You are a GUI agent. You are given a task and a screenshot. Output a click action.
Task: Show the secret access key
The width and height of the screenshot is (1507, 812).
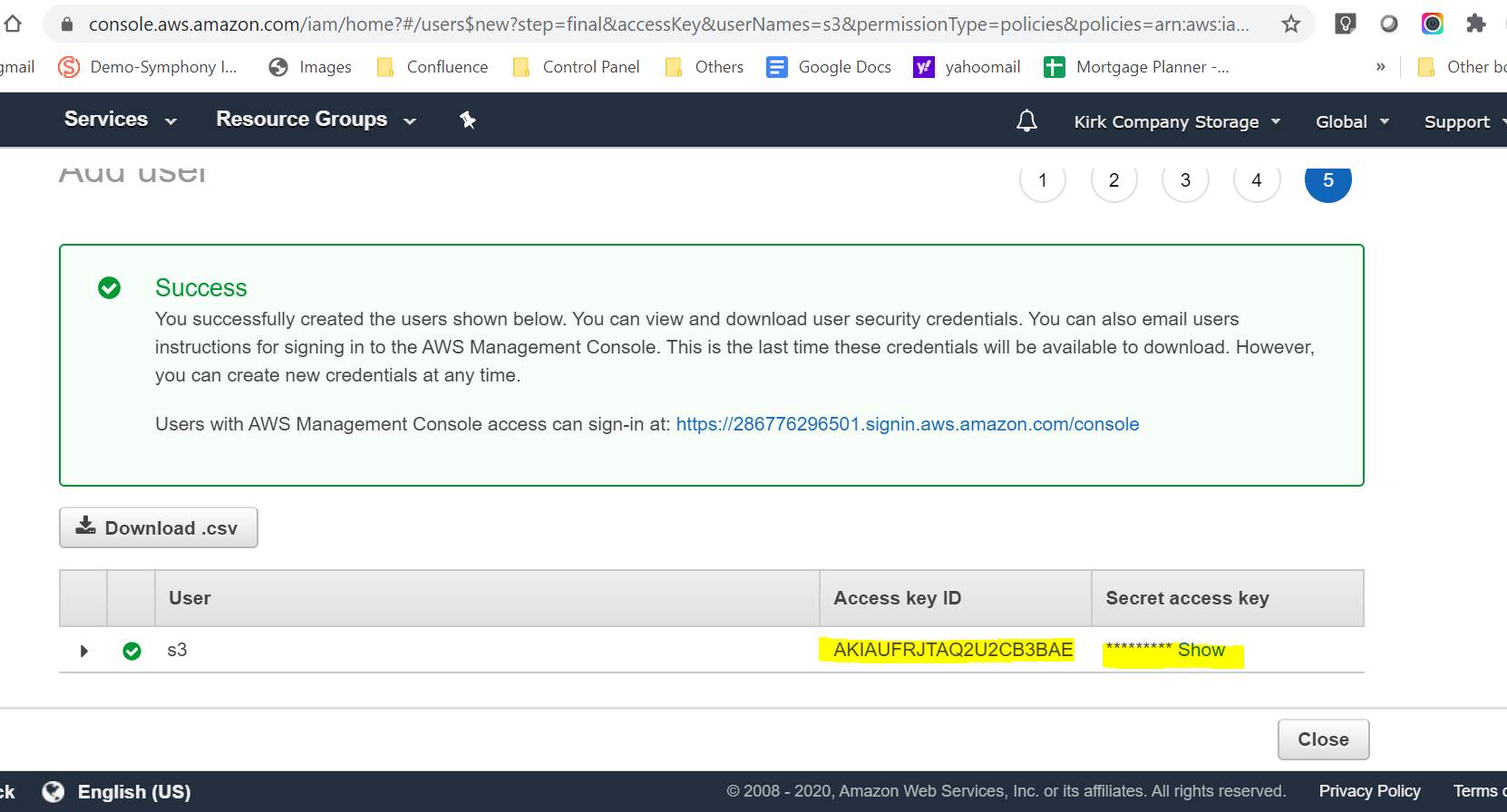click(x=1201, y=650)
